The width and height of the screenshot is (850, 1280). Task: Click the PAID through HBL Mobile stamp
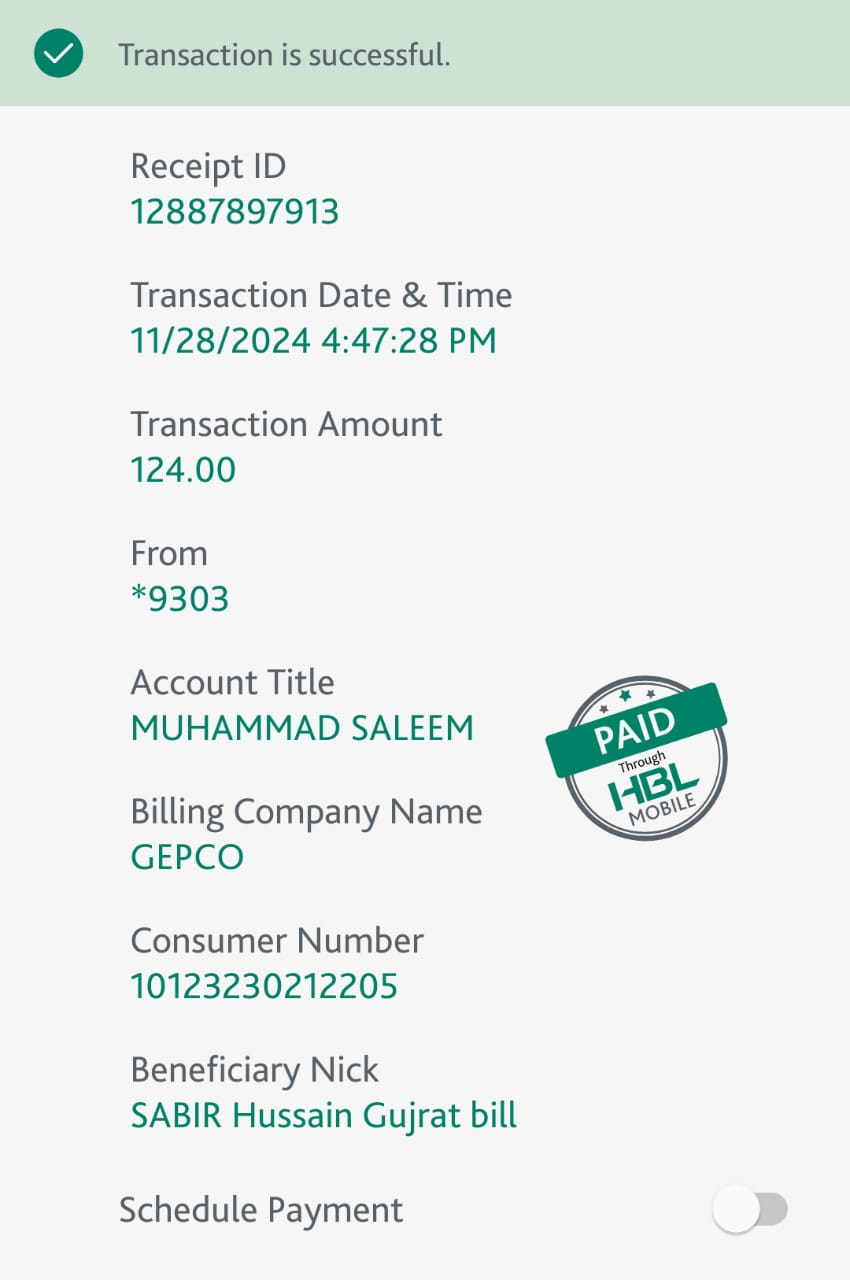(x=639, y=757)
